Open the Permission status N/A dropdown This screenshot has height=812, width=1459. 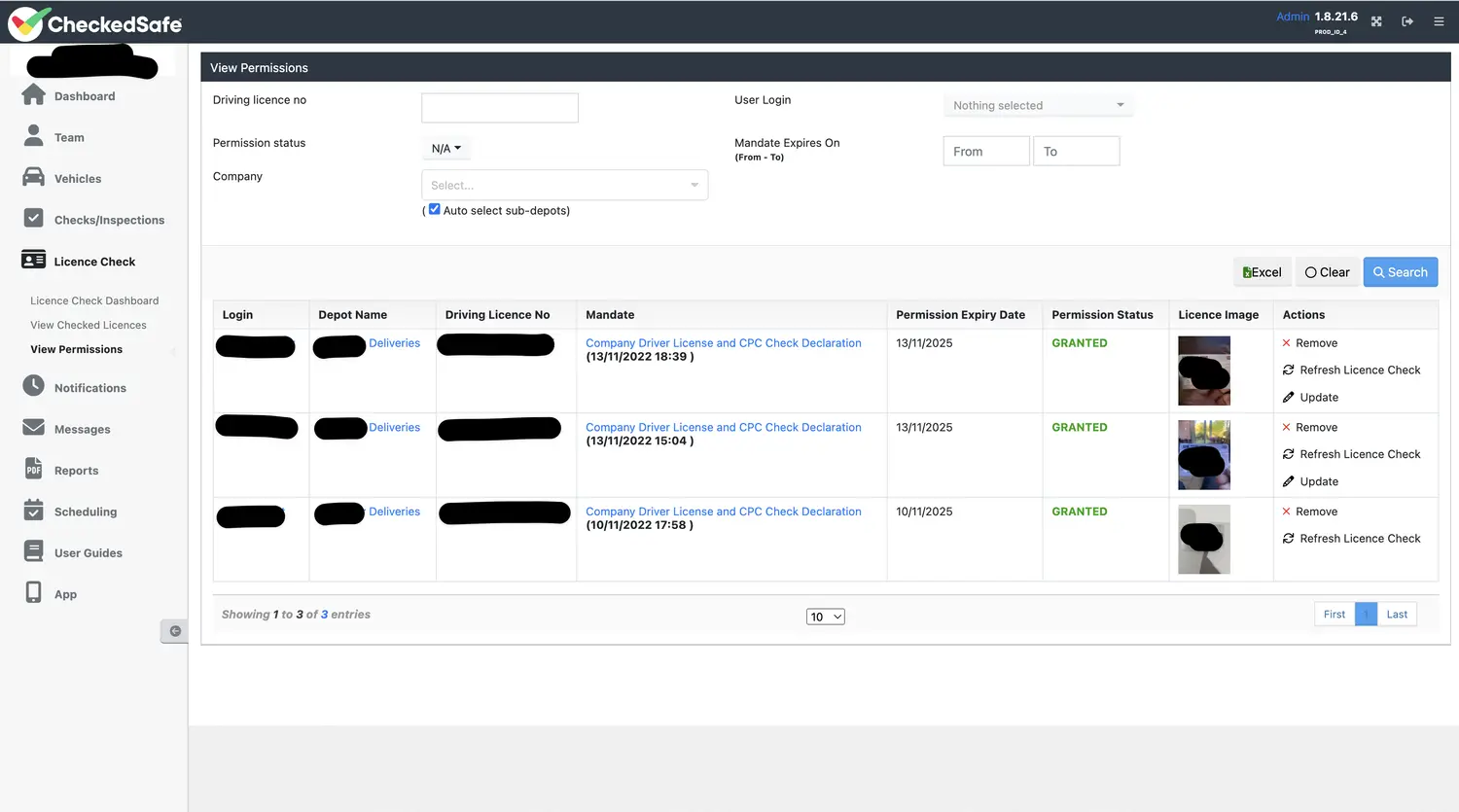point(445,149)
